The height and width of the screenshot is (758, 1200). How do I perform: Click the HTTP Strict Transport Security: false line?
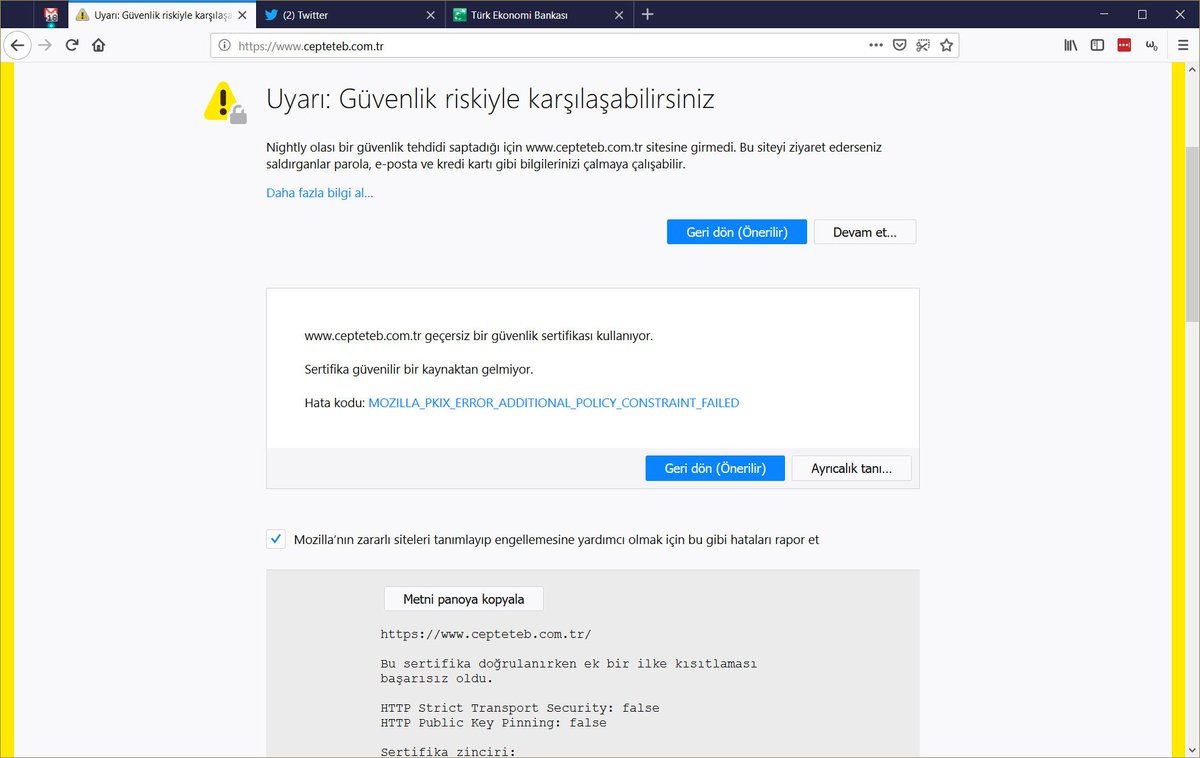pyautogui.click(x=520, y=708)
